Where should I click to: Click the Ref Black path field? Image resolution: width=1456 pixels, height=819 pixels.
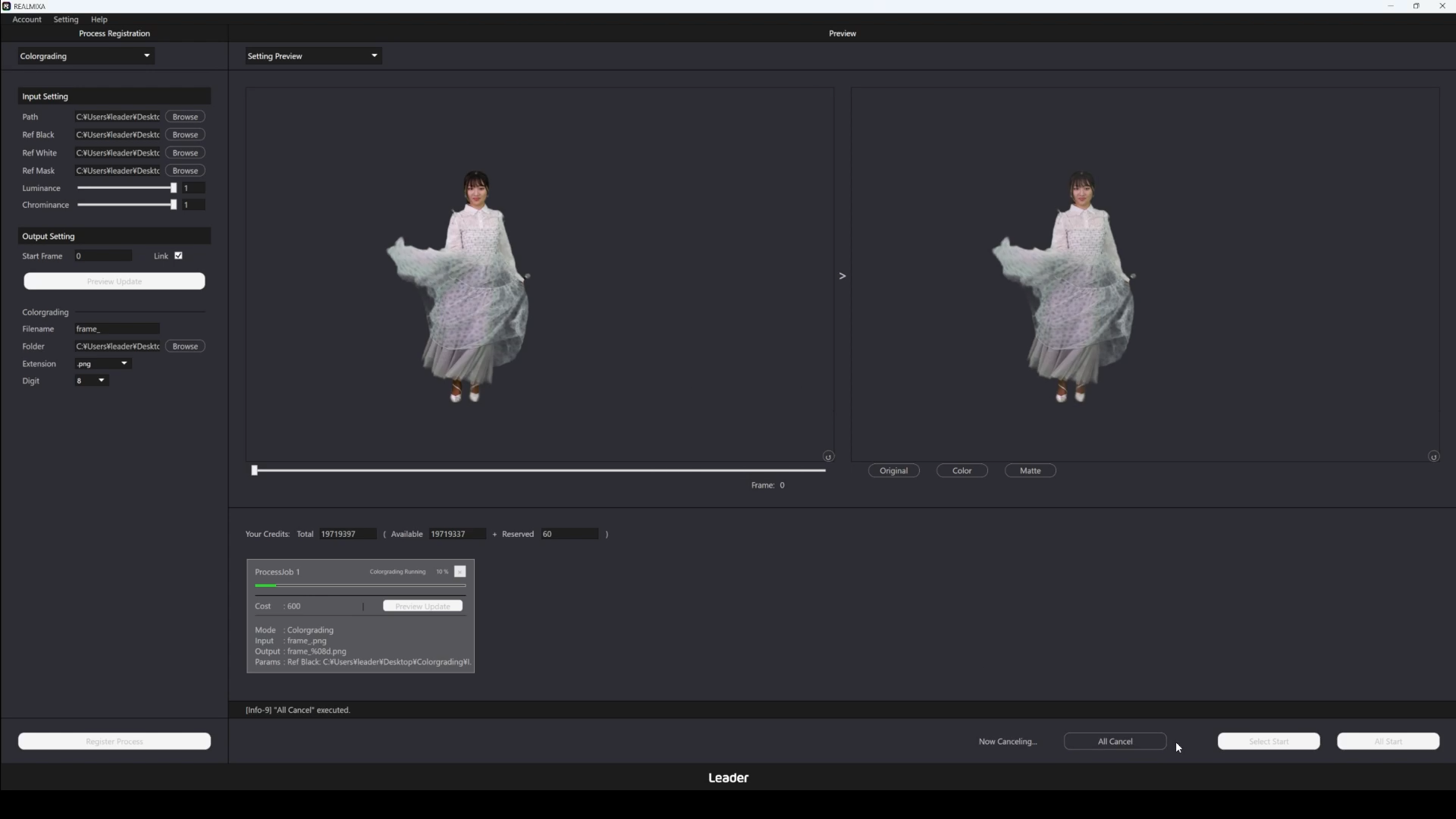coord(118,135)
